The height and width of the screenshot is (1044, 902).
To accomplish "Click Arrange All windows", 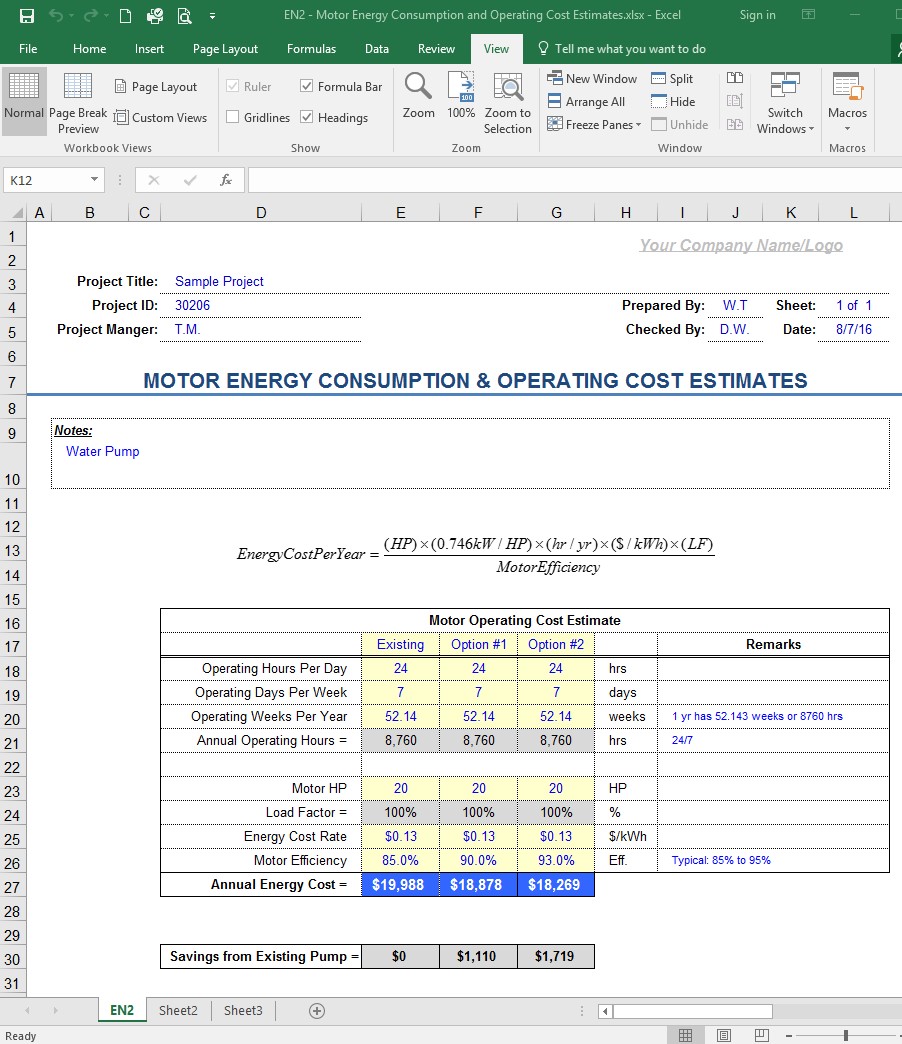I will [586, 101].
